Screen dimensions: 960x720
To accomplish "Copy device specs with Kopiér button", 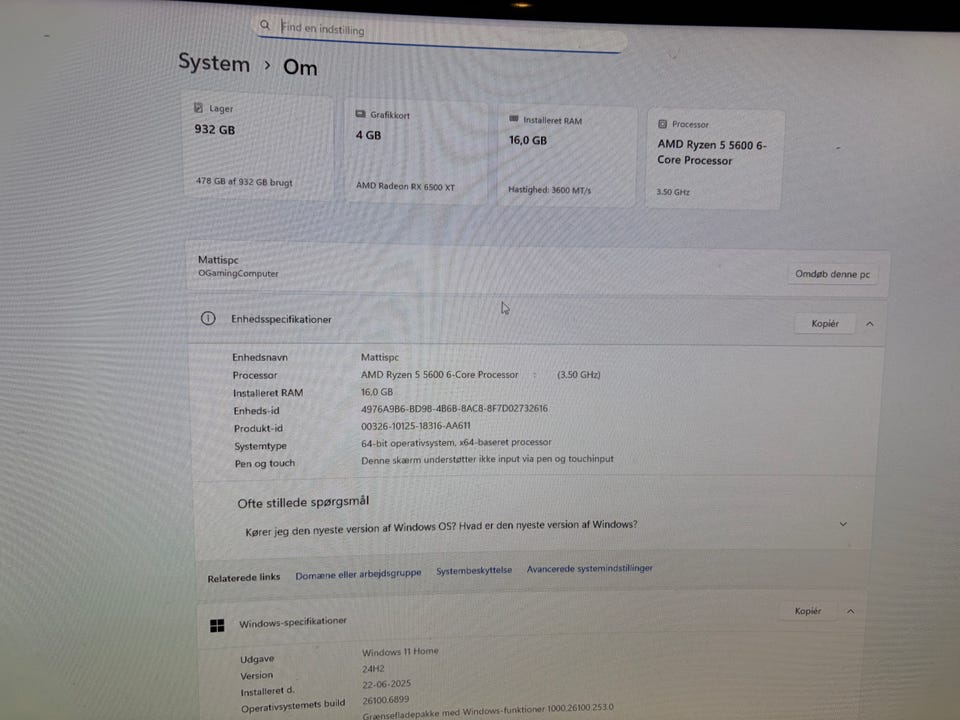I will 825,323.
